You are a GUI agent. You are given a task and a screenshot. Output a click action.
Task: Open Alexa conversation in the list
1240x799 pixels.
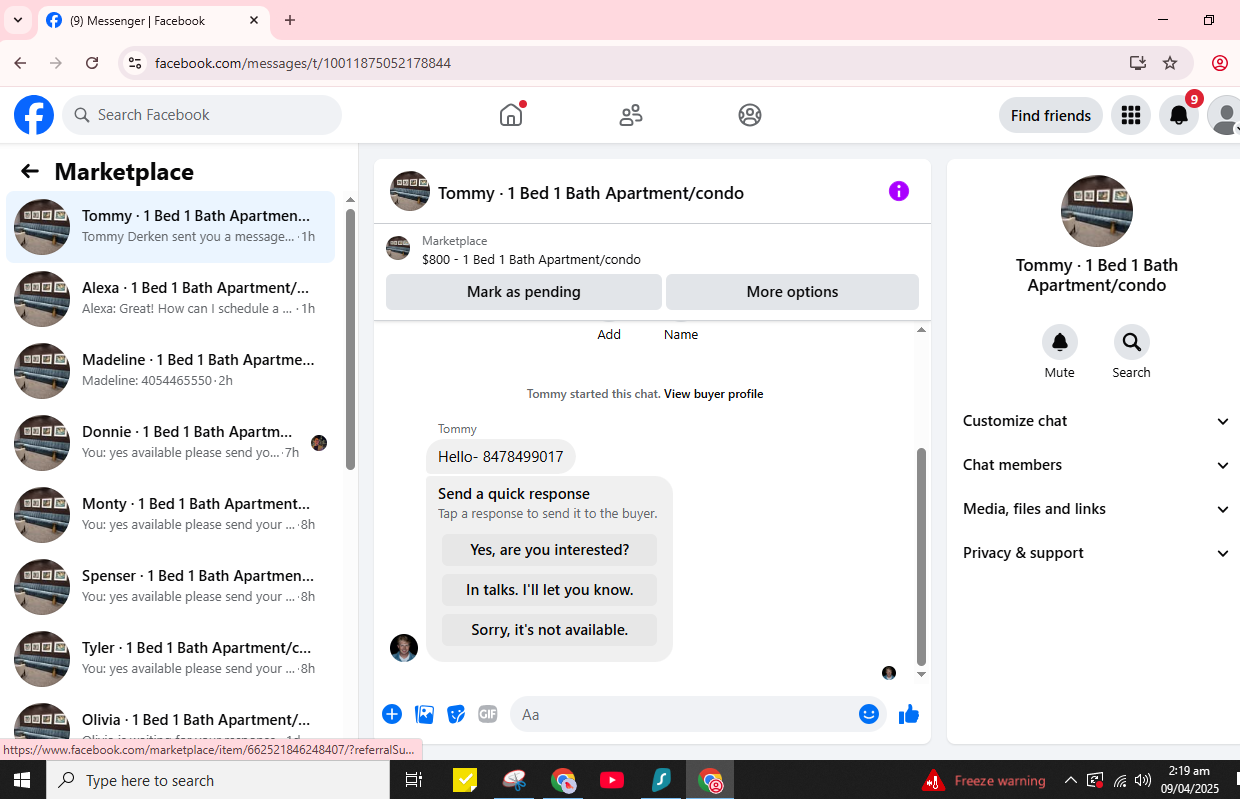[171, 299]
